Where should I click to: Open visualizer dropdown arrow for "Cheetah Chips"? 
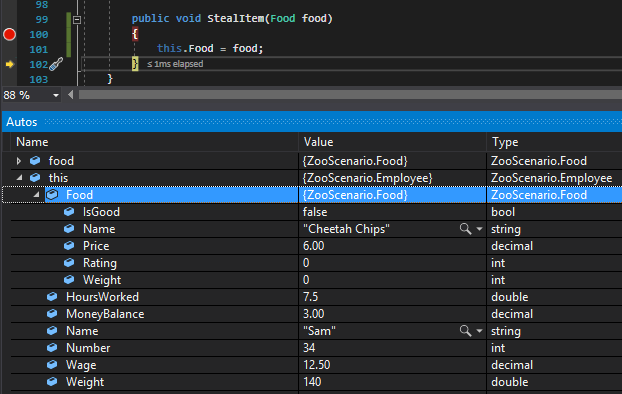(x=479, y=229)
